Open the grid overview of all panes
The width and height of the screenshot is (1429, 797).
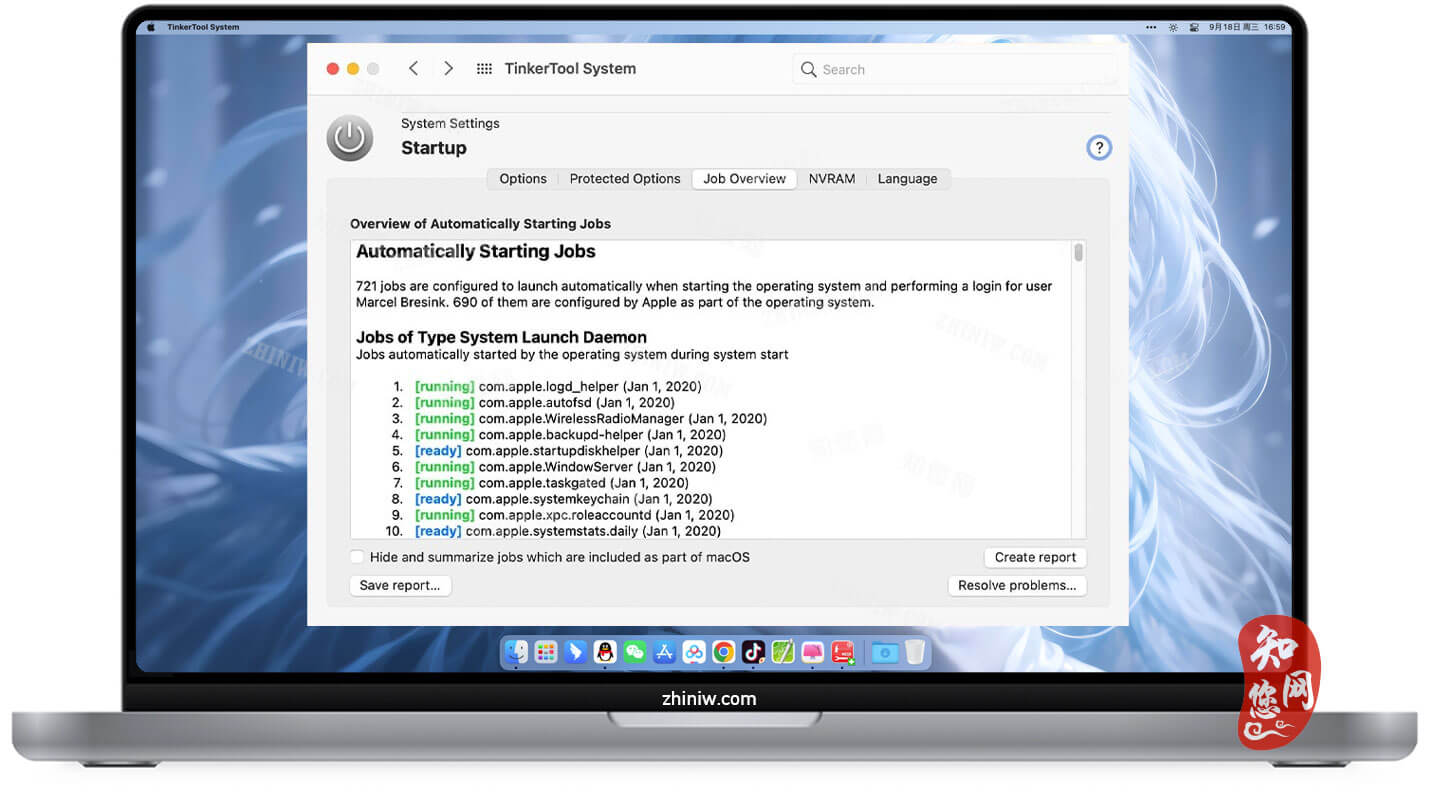pyautogui.click(x=484, y=69)
